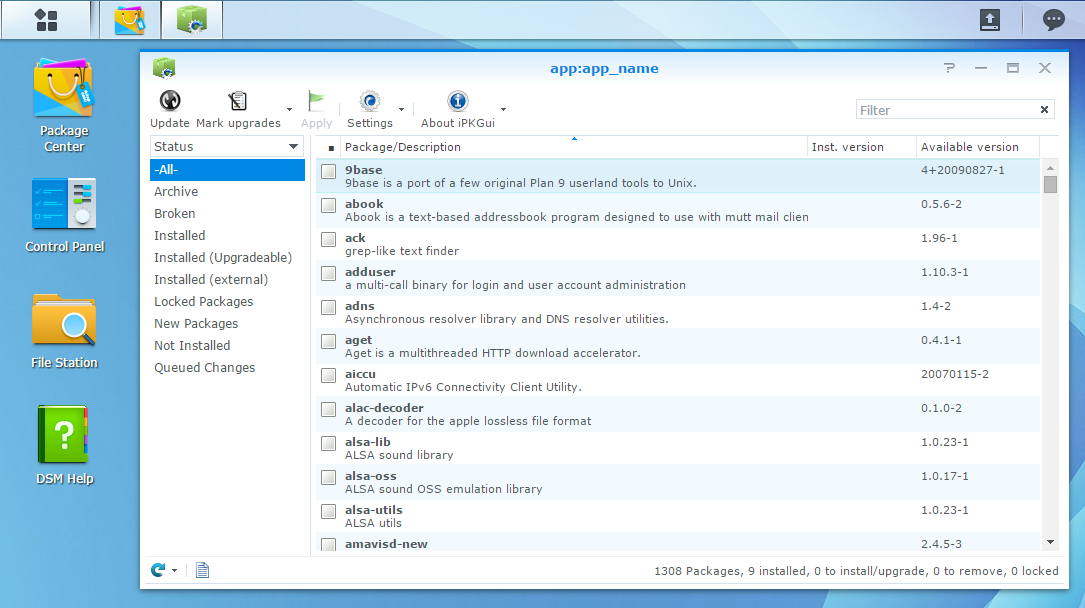Click the scrollbar down arrow
The width and height of the screenshot is (1085, 608).
click(1050, 542)
